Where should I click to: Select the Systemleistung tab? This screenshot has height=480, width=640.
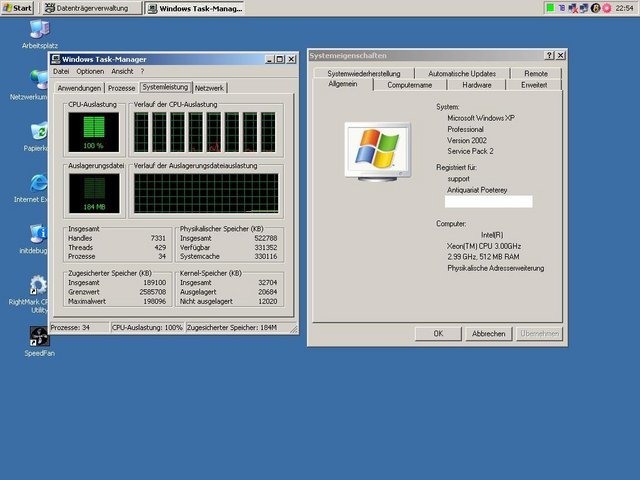click(165, 87)
